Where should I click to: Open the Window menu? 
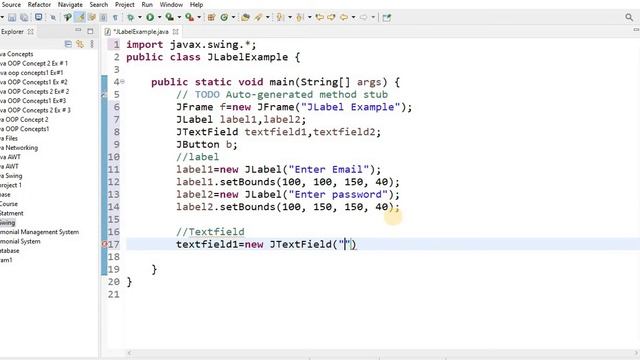point(171,4)
